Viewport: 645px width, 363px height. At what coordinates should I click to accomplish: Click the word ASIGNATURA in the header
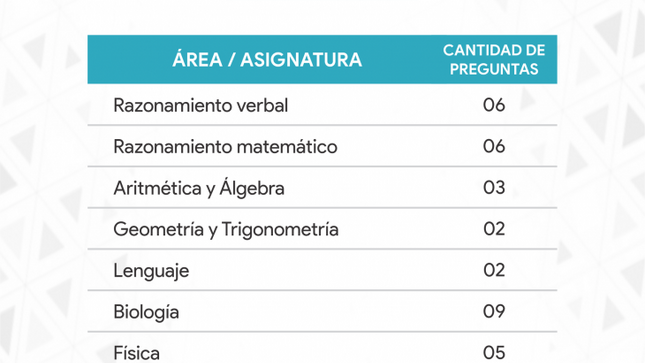(301, 60)
